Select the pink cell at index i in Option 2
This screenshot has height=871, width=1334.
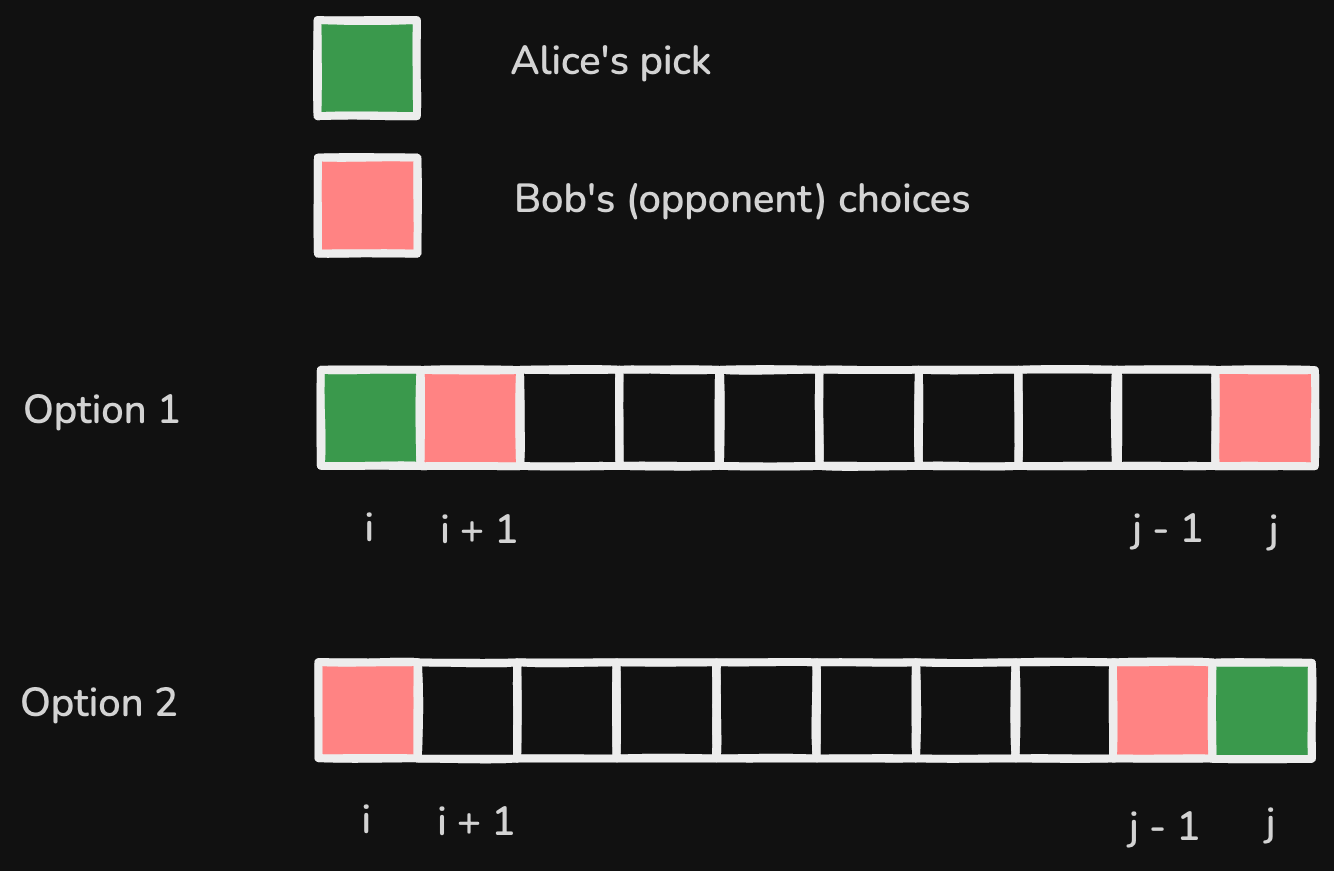coord(367,710)
